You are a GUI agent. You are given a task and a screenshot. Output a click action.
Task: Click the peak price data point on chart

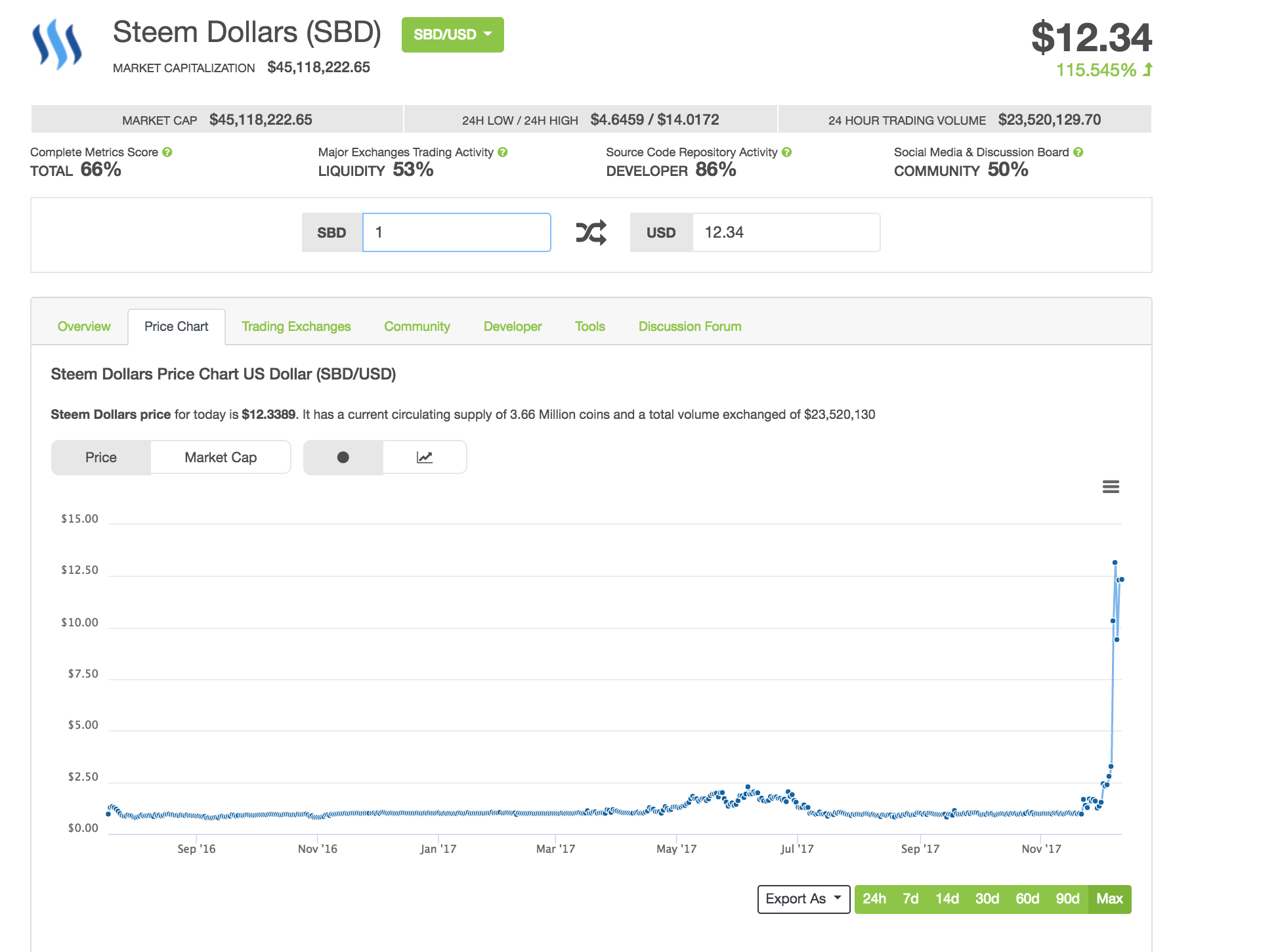1115,563
